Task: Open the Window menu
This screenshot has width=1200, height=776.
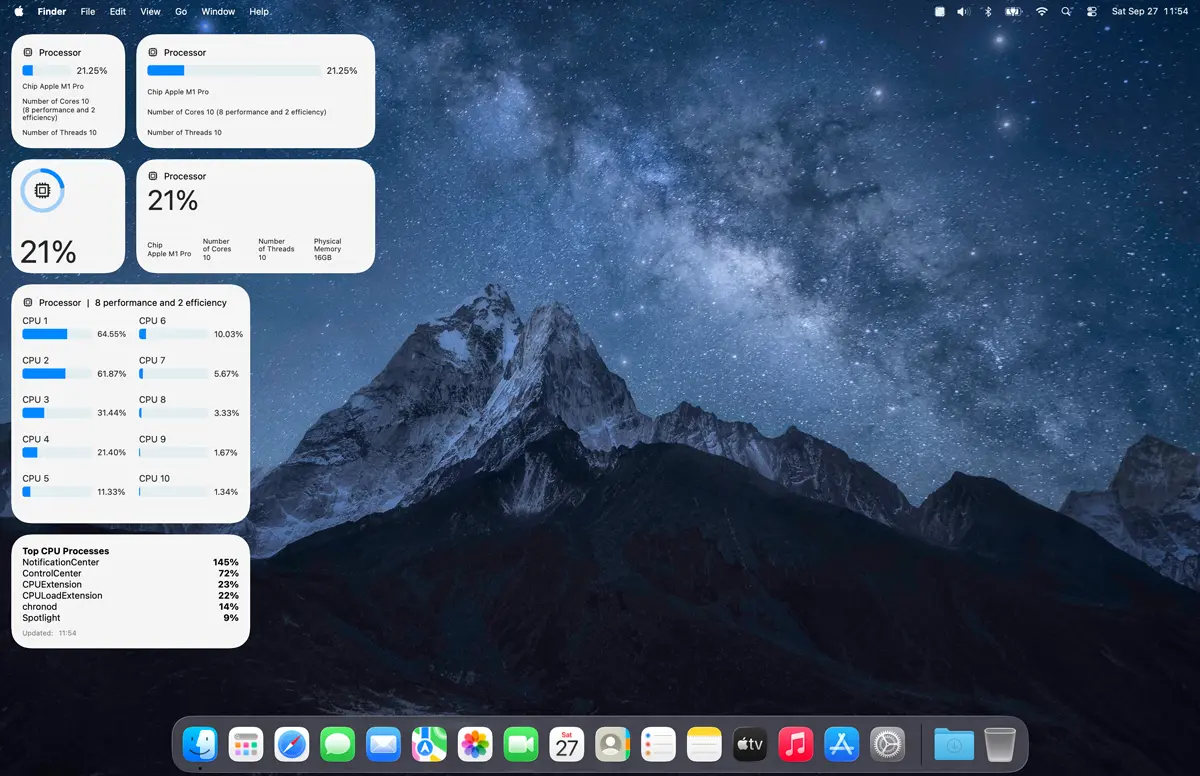Action: tap(218, 12)
